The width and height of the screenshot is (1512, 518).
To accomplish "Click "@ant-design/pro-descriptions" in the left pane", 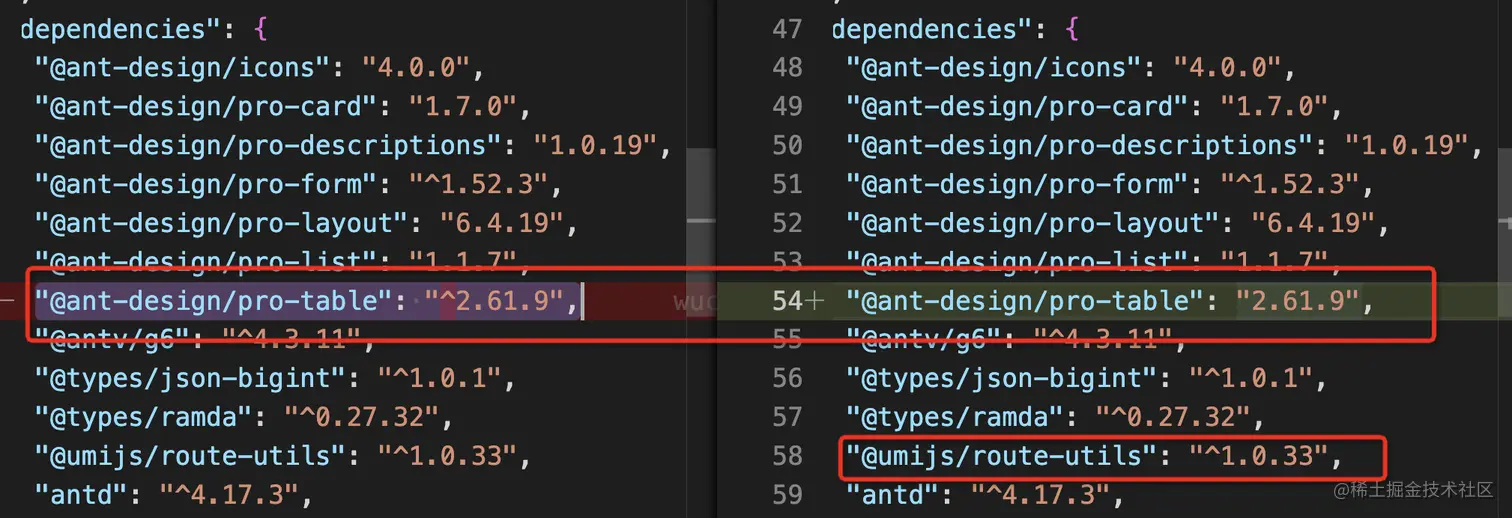I will 267,146.
